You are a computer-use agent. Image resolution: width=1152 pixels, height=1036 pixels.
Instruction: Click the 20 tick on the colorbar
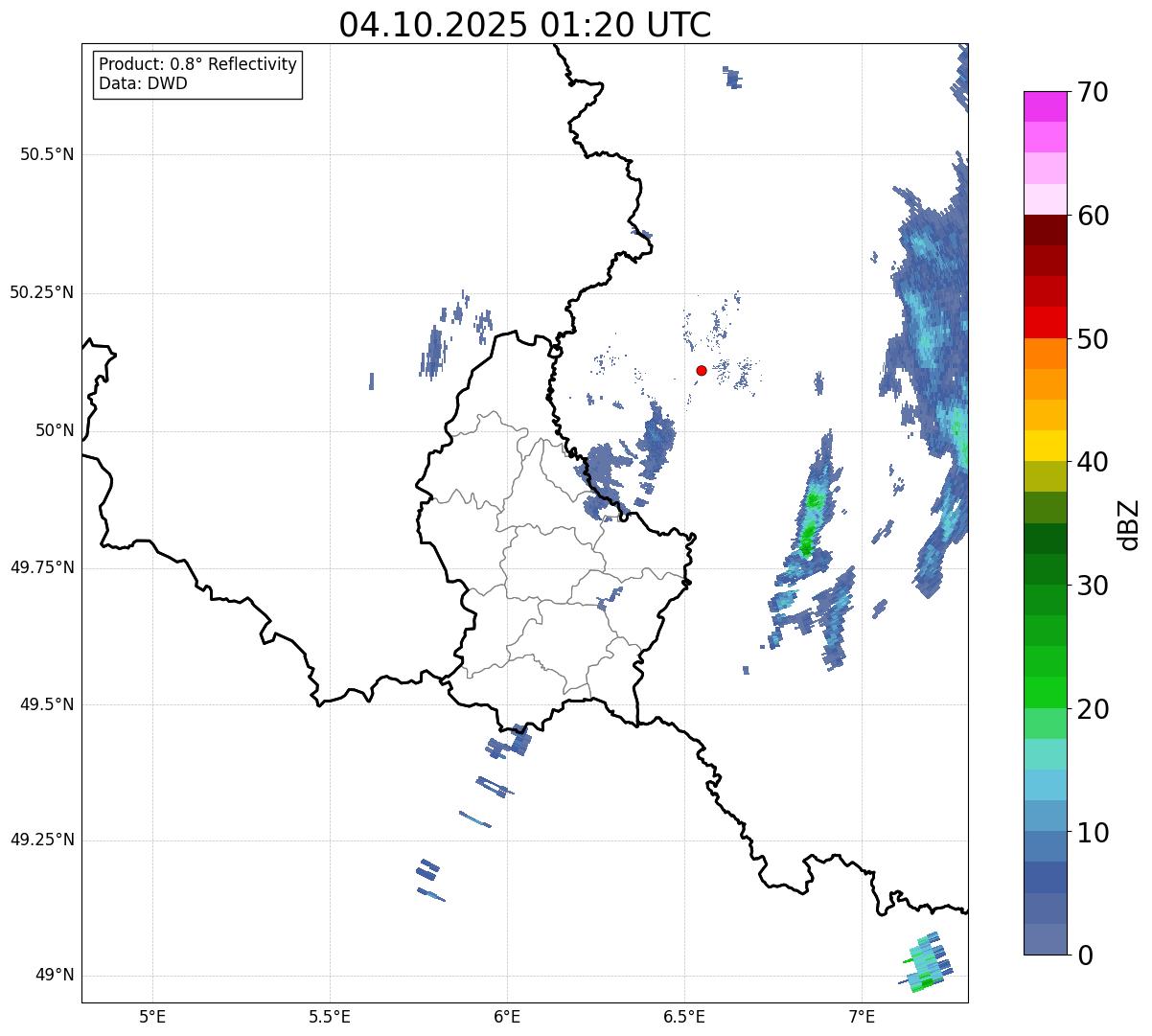tap(1094, 709)
